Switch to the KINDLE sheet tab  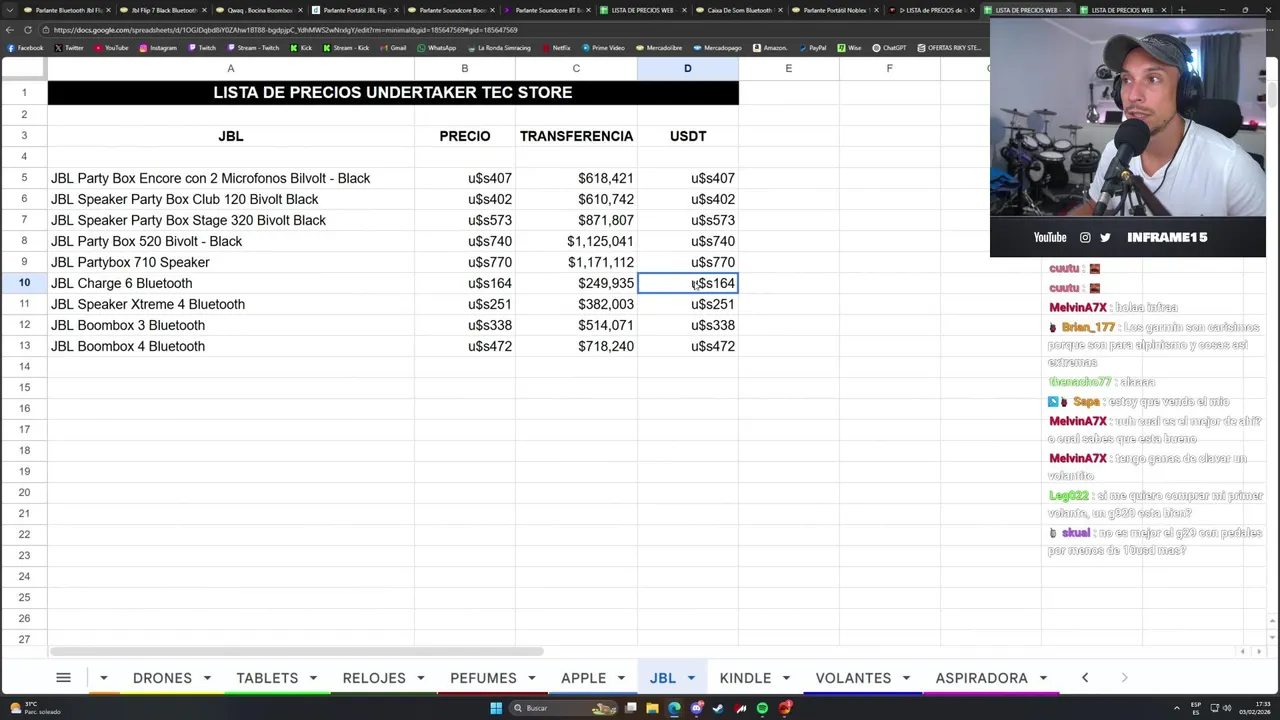click(745, 678)
